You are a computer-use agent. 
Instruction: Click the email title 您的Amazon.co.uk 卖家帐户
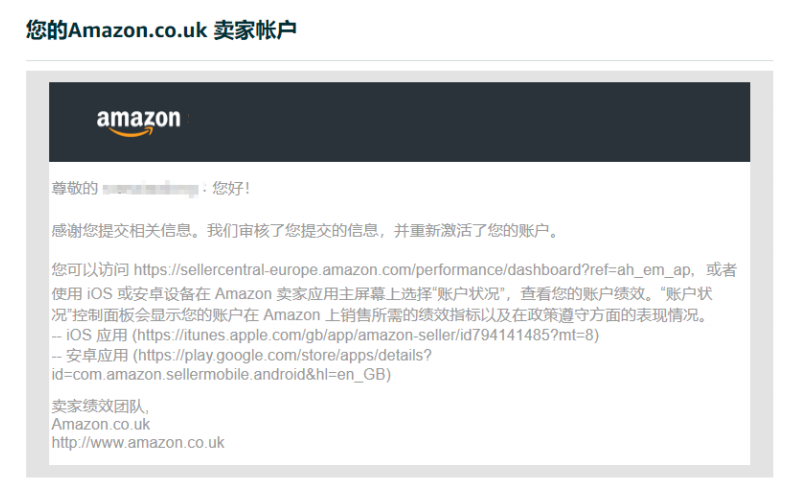[x=161, y=30]
